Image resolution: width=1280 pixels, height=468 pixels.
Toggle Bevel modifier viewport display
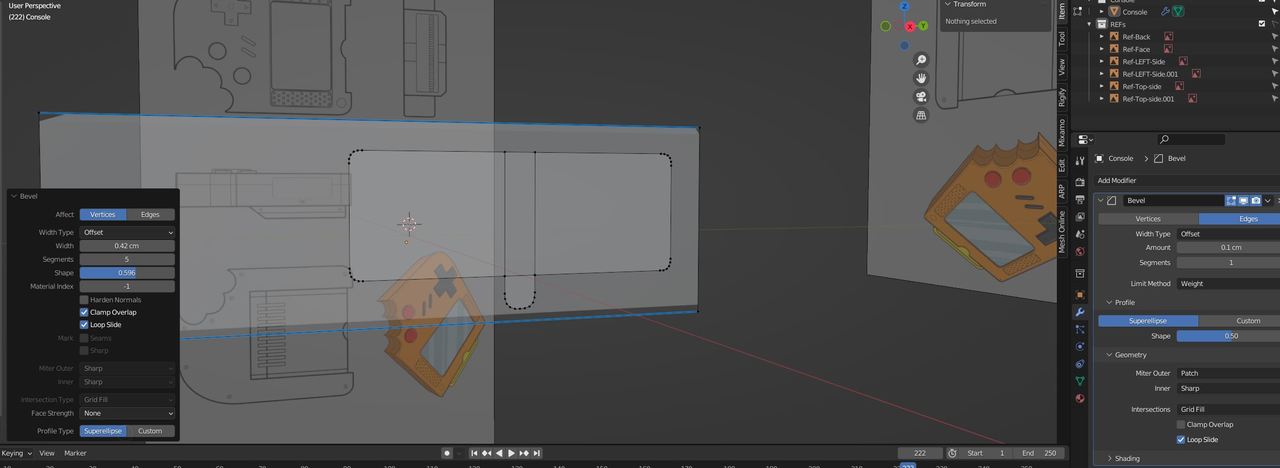[x=1244, y=200]
